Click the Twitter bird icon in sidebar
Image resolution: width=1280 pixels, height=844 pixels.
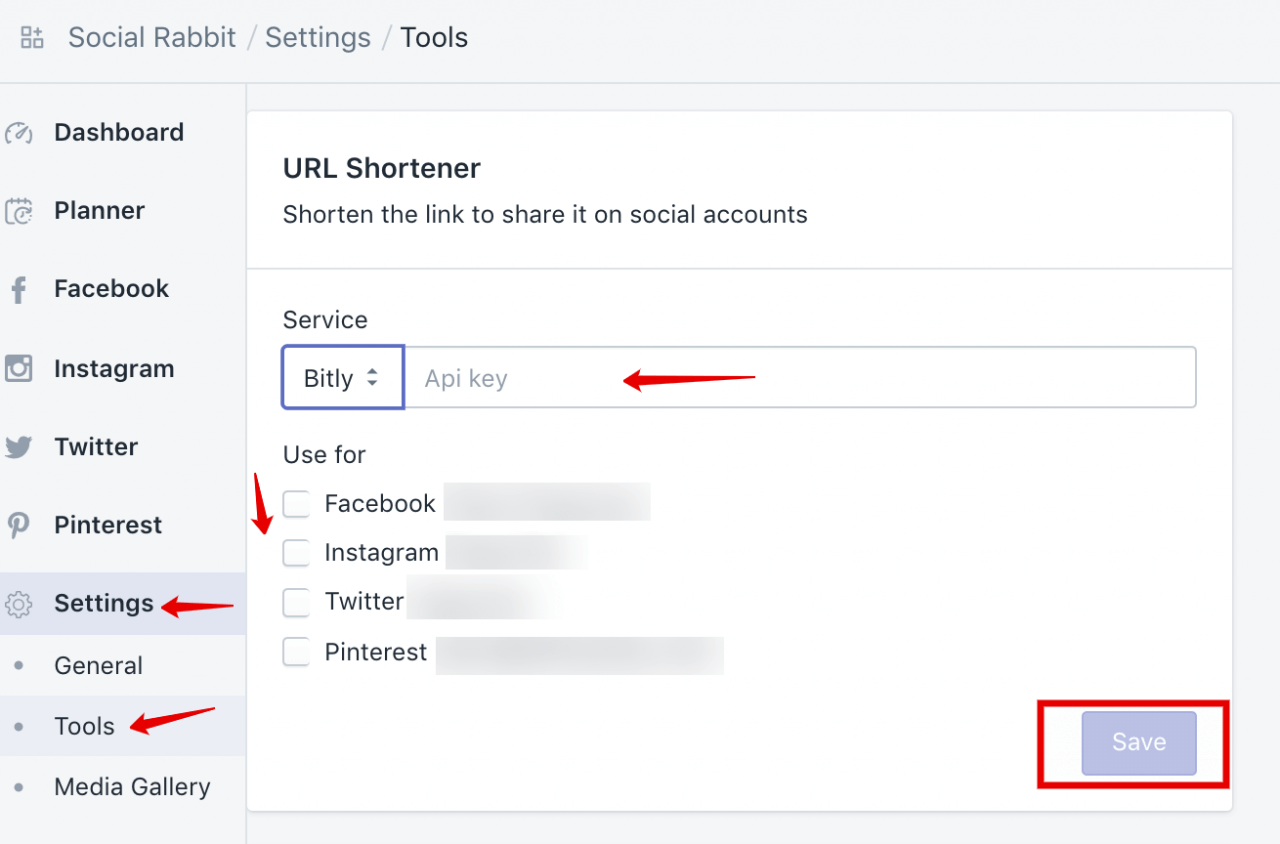[19, 447]
